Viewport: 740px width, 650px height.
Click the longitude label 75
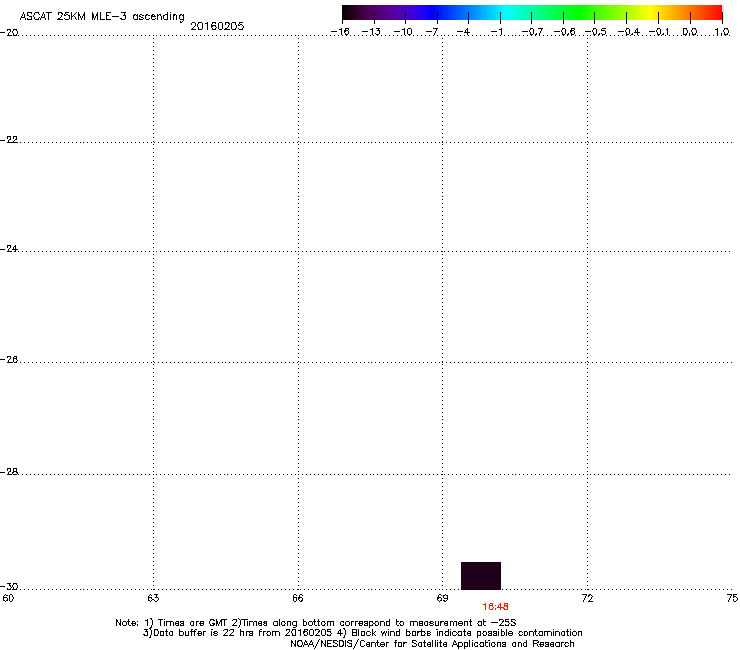[x=732, y=599]
